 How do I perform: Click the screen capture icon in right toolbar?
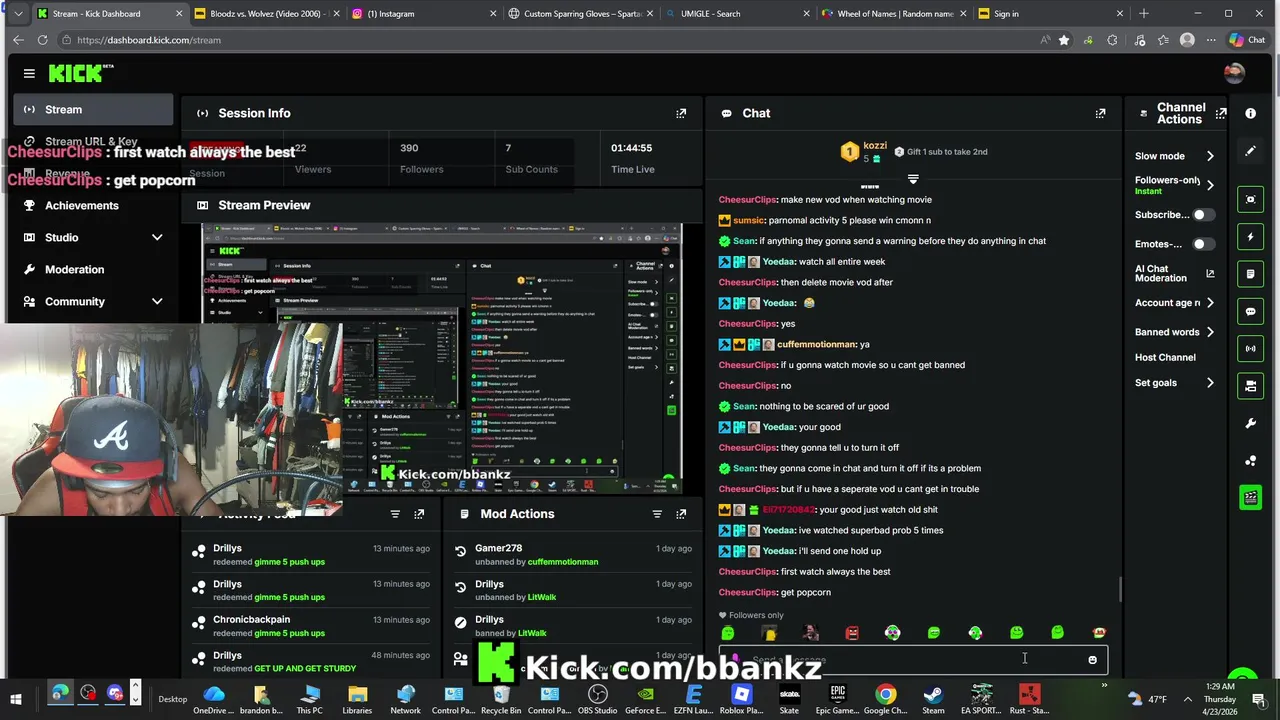pos(1250,200)
